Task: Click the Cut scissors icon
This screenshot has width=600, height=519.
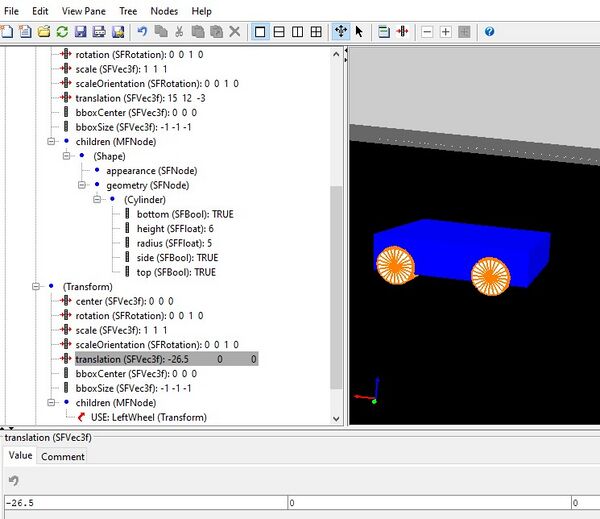Action: click(179, 32)
